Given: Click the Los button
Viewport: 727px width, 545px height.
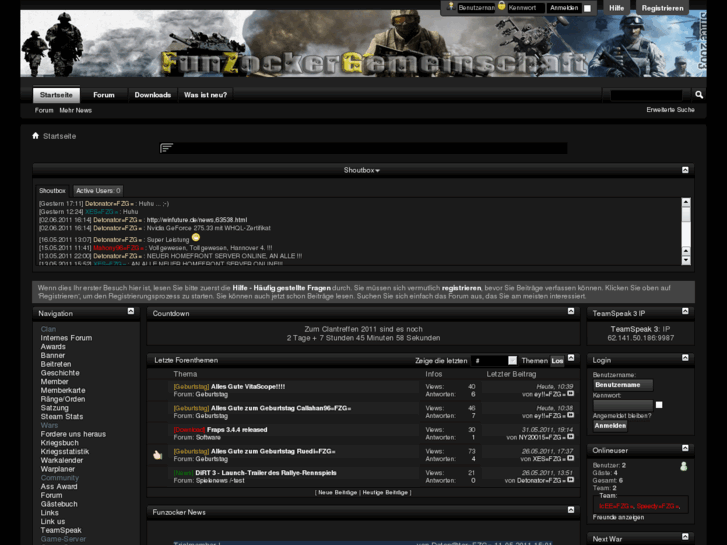Looking at the screenshot, I should 557,361.
